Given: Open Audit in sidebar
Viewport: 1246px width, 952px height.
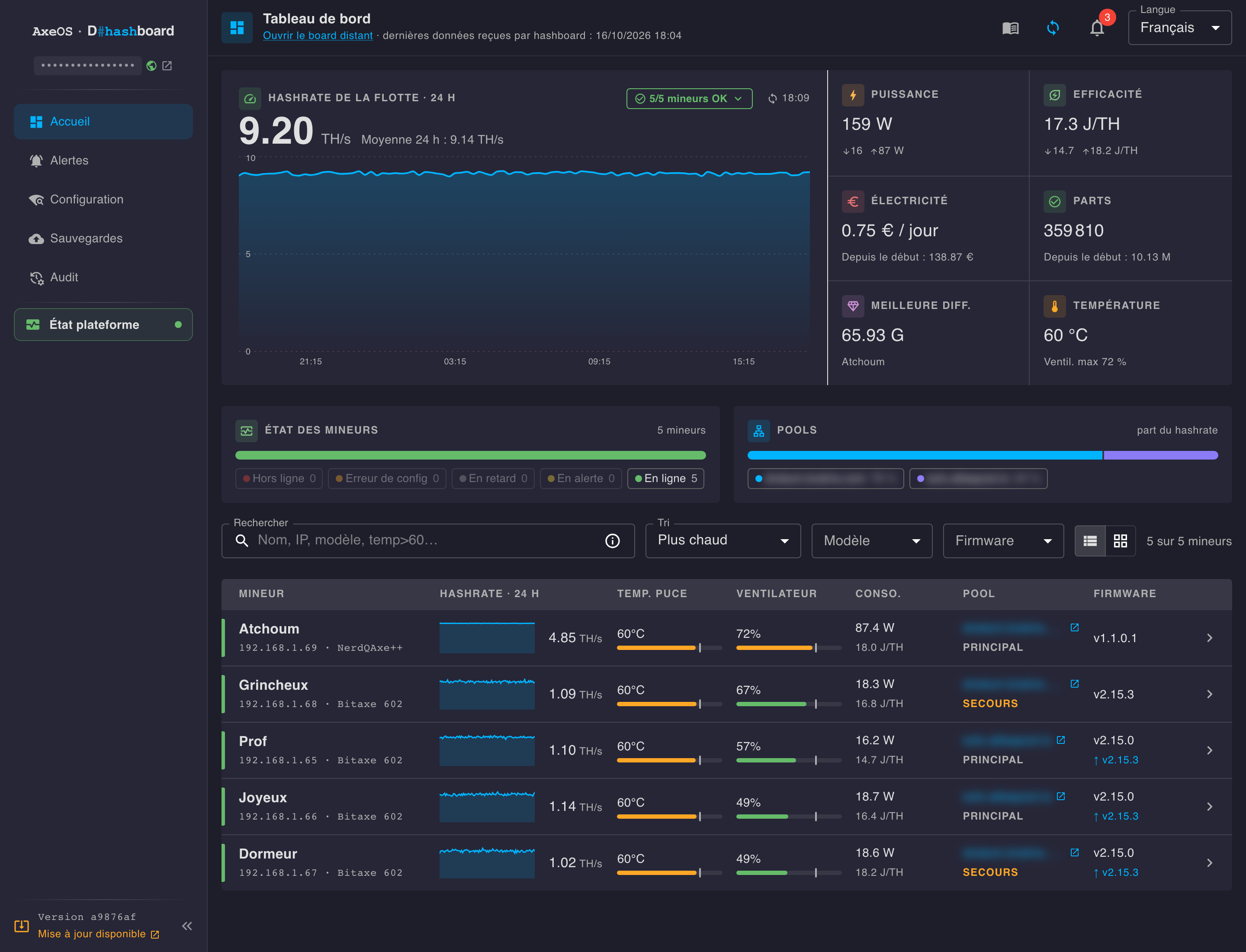Looking at the screenshot, I should point(103,277).
